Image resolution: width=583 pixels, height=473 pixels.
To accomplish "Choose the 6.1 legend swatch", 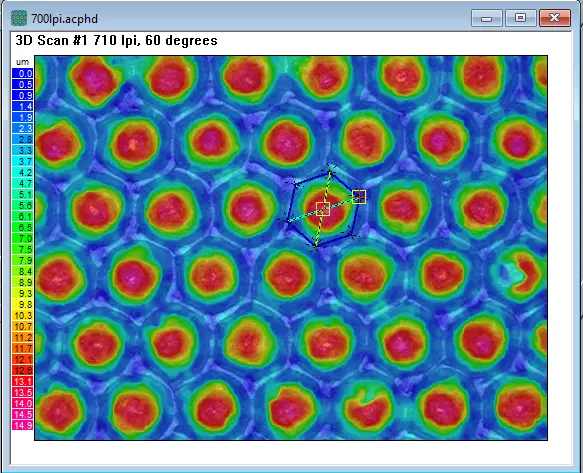I will tap(22, 216).
